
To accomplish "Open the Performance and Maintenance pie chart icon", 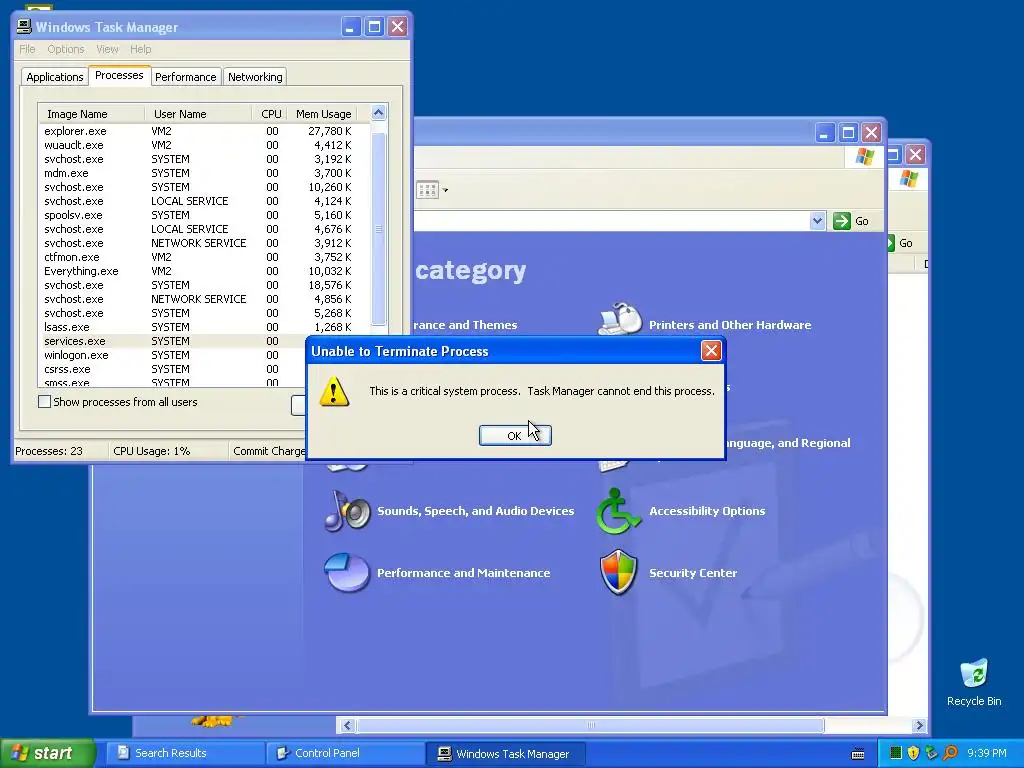I will (347, 573).
